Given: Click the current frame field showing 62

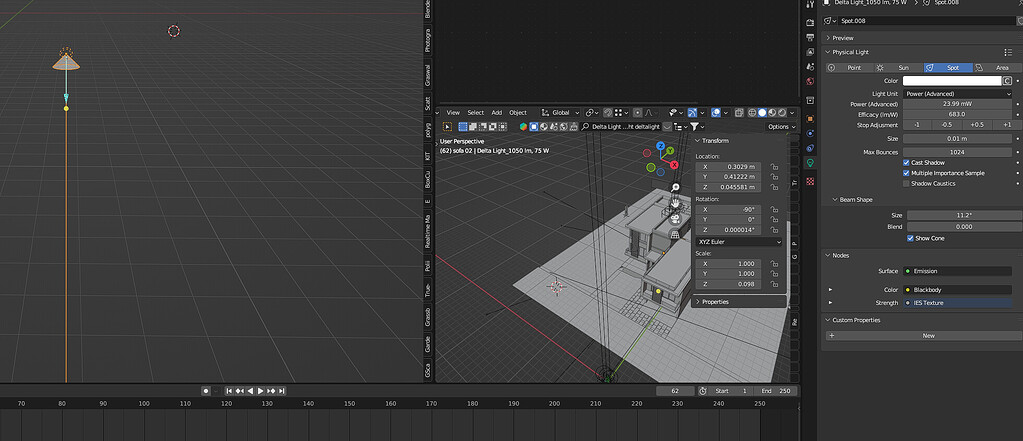Looking at the screenshot, I should 675,391.
